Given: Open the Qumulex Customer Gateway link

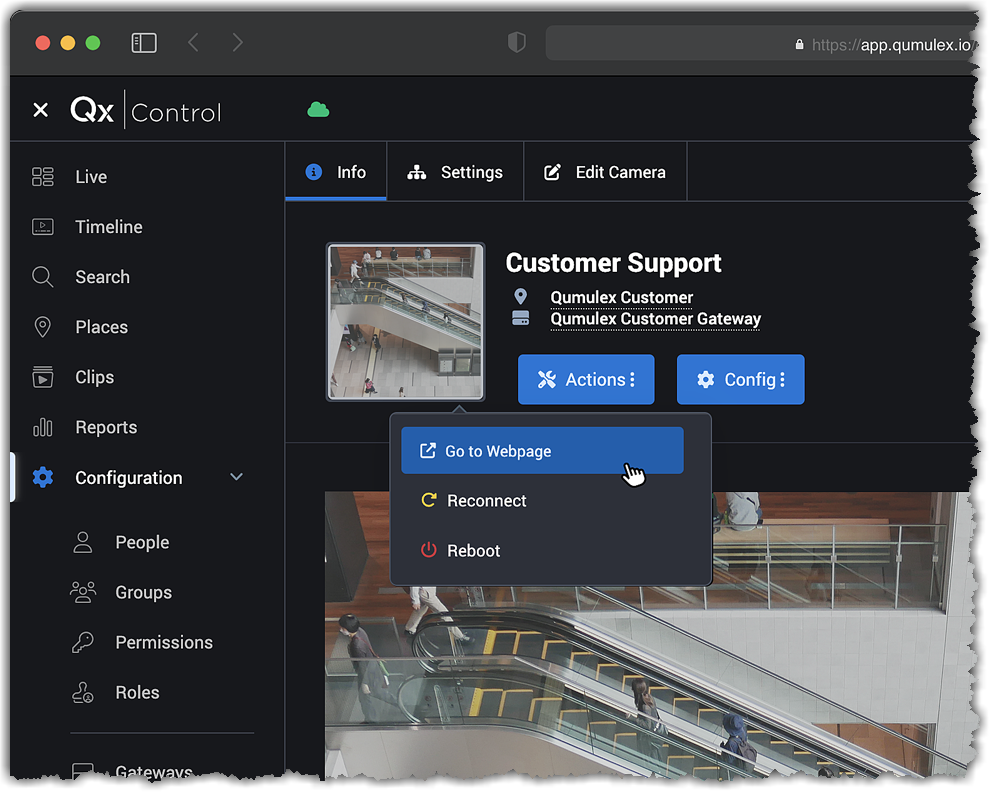Looking at the screenshot, I should tap(655, 318).
